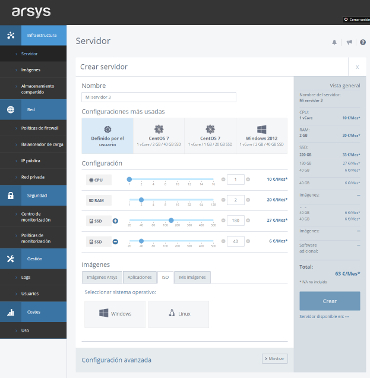Click the globe icon next to Red
This screenshot has height=378, width=370.
(11, 110)
